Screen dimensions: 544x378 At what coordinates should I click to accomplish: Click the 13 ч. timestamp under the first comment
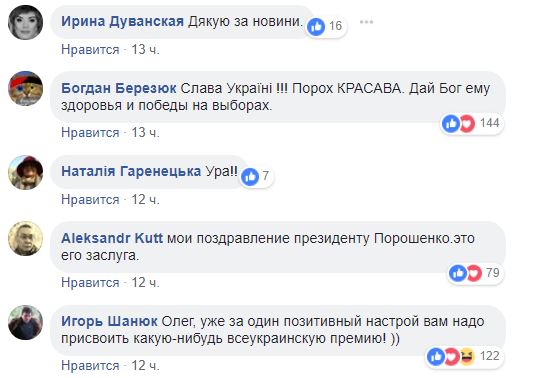145,50
